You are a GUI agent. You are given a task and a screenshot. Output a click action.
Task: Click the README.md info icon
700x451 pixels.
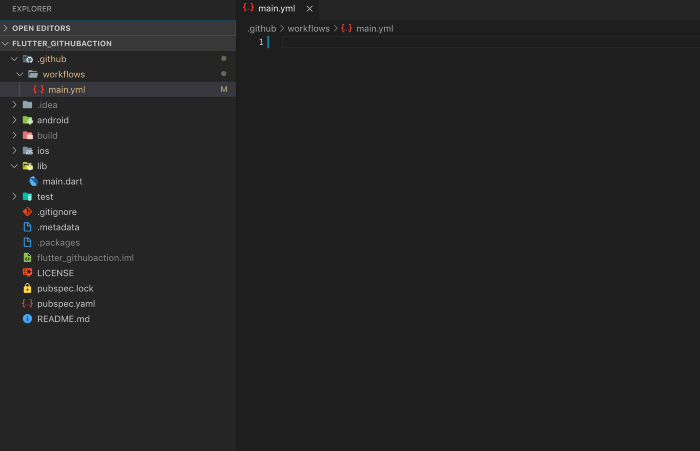coord(27,319)
